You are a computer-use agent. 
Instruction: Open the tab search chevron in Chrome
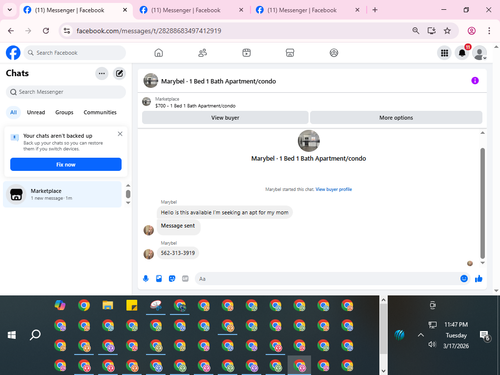(x=10, y=10)
